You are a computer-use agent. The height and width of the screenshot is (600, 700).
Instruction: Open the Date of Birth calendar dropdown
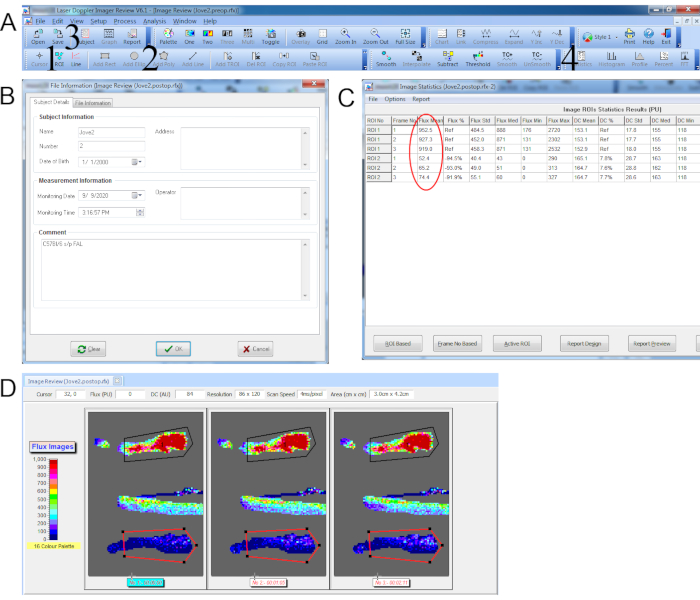click(138, 161)
